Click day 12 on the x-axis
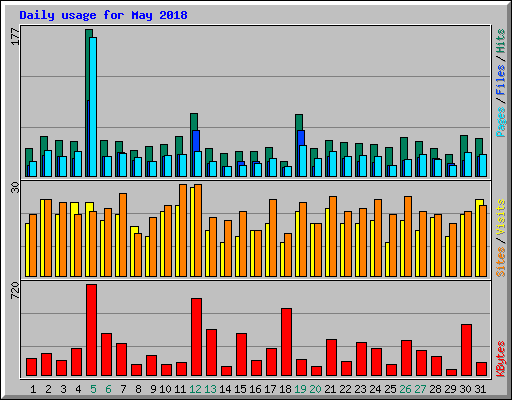The height and width of the screenshot is (400, 512). (195, 389)
